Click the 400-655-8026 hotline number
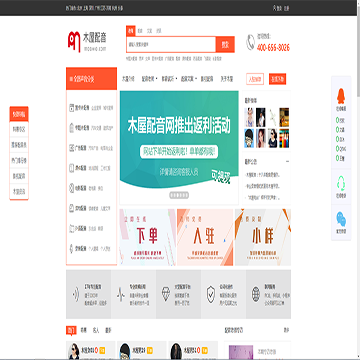 pos(273,47)
